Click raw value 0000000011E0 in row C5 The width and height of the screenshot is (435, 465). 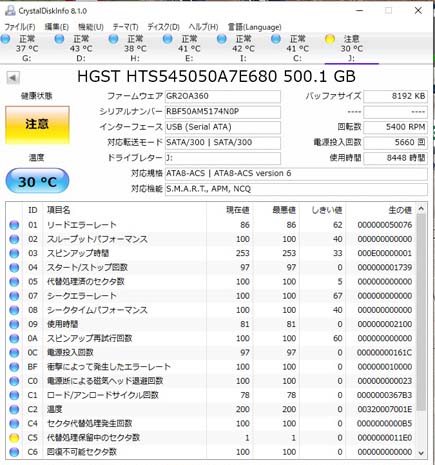click(384, 438)
